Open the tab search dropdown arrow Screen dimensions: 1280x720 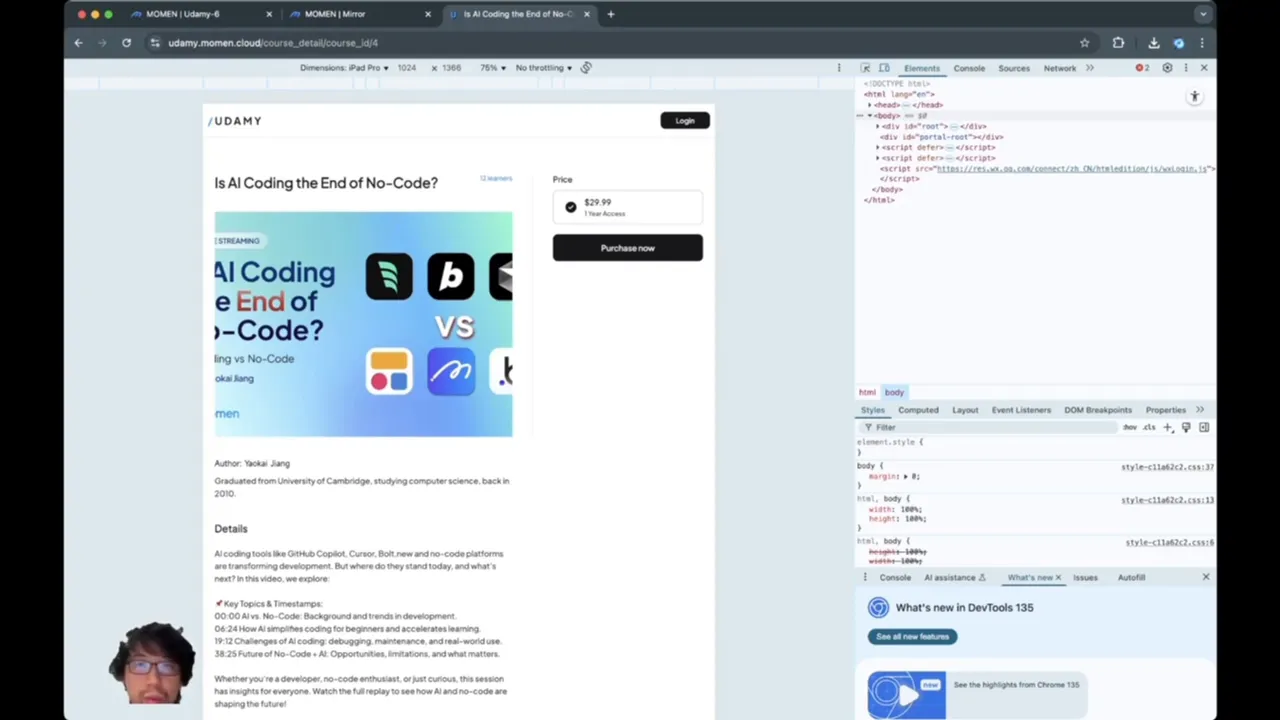pos(1203,14)
